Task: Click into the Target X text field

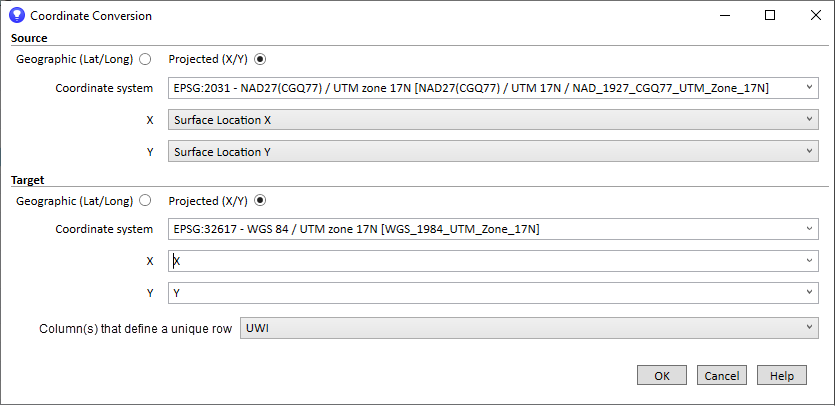Action: pyautogui.click(x=480, y=261)
